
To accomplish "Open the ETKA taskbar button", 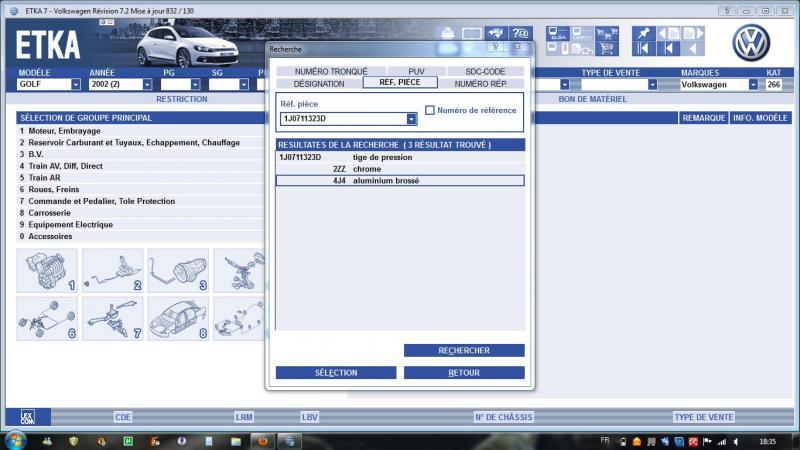I will point(289,441).
